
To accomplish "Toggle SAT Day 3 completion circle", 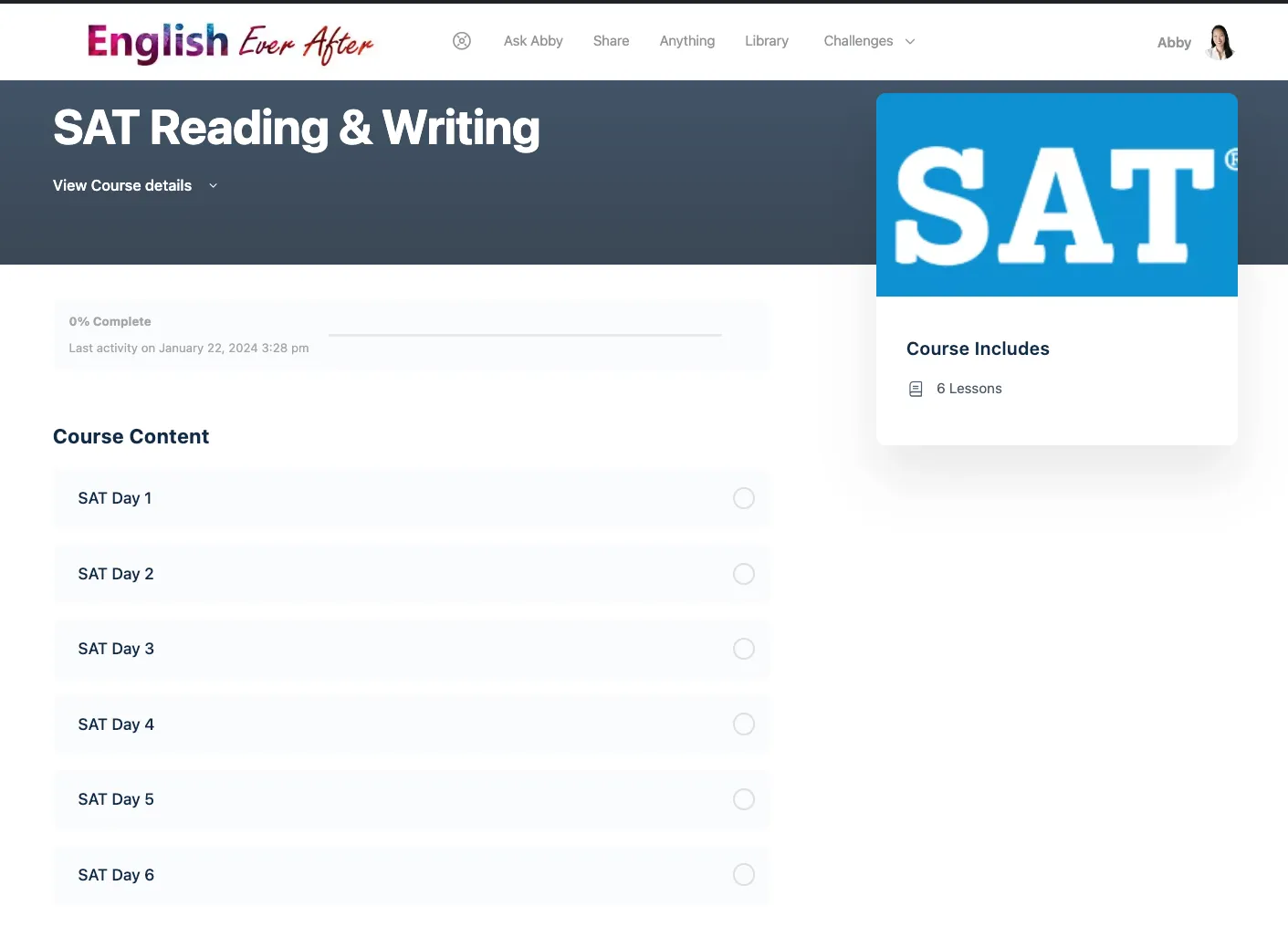I will (744, 649).
